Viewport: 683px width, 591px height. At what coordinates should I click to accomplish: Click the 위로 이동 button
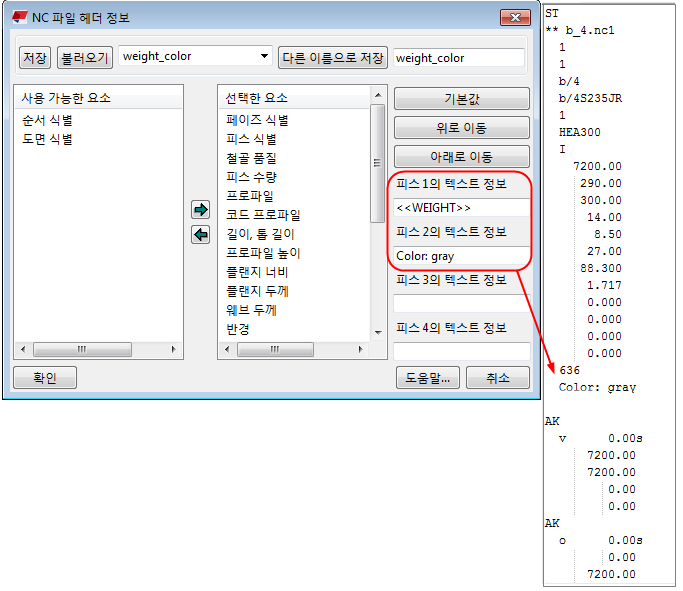(461, 128)
